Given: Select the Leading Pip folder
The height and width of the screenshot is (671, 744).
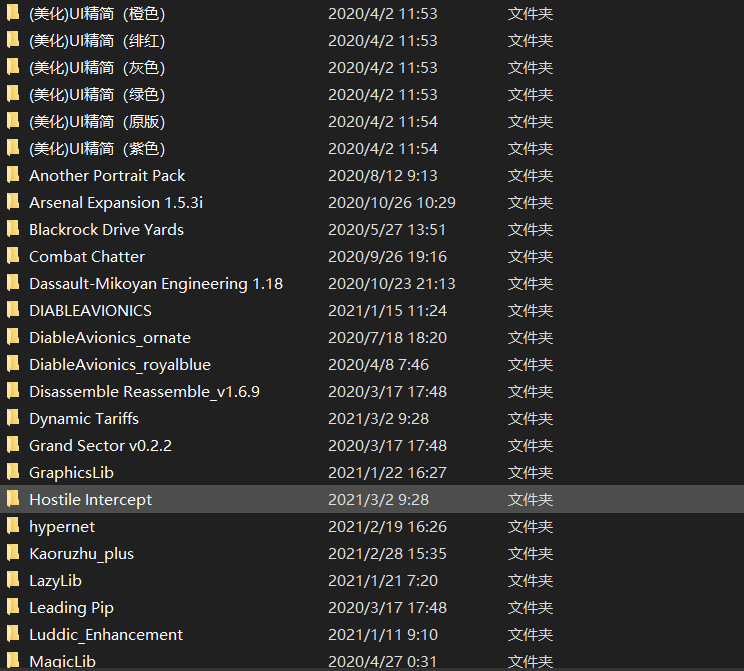Looking at the screenshot, I should pyautogui.click(x=71, y=607).
